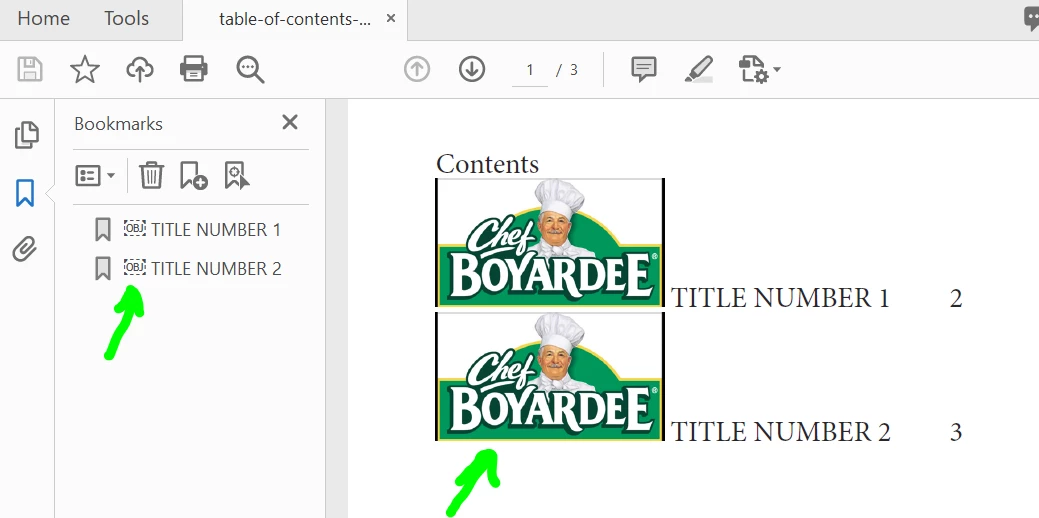The width and height of the screenshot is (1039, 518).
Task: Click the page number field
Action: point(529,70)
